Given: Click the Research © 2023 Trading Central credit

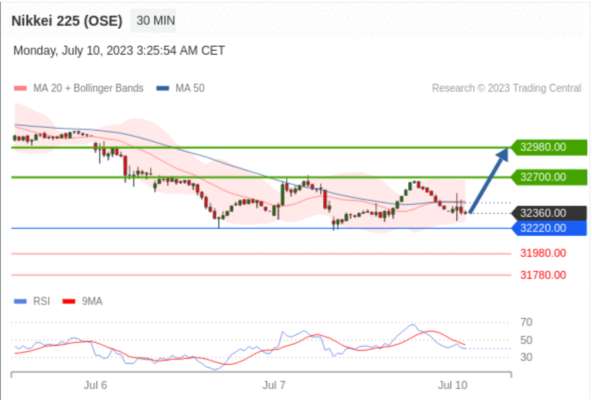Looking at the screenshot, I should coord(506,88).
